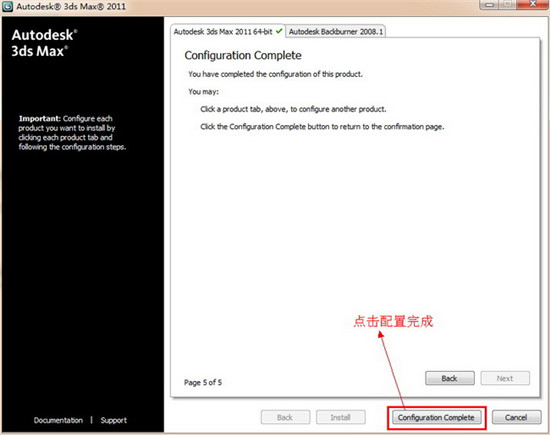Click the Autodesk 3ds Max logo

(x=45, y=43)
